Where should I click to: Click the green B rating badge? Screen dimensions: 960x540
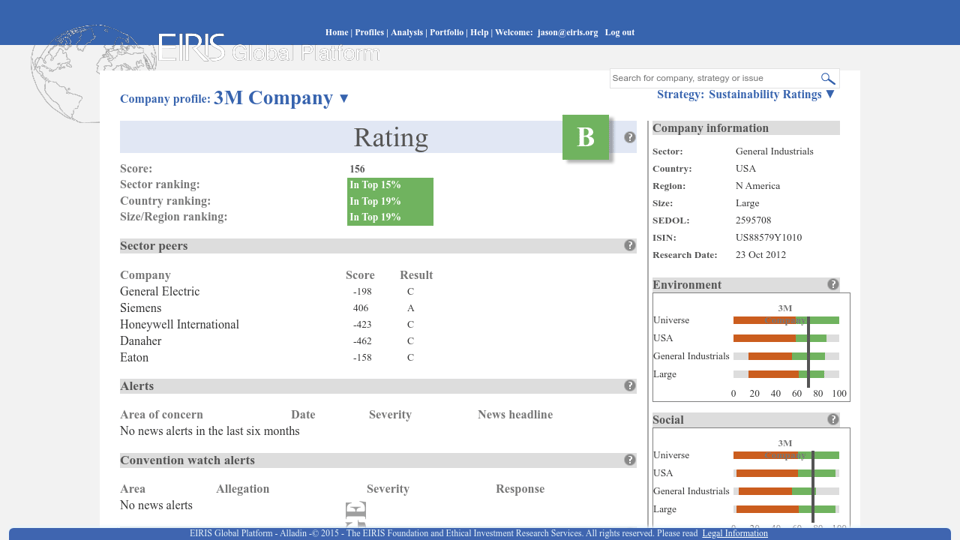click(586, 137)
